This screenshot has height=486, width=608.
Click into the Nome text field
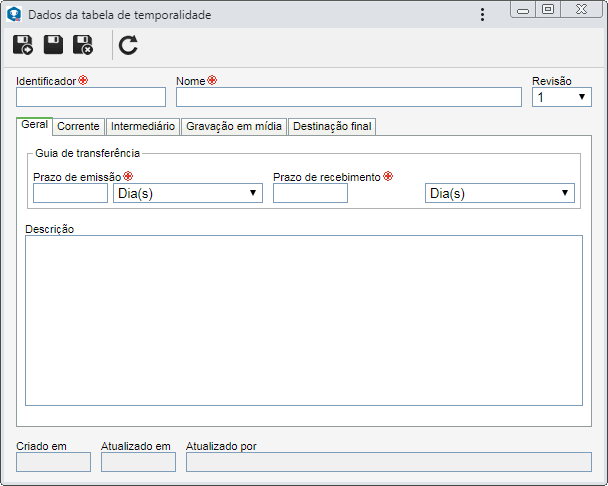349,97
